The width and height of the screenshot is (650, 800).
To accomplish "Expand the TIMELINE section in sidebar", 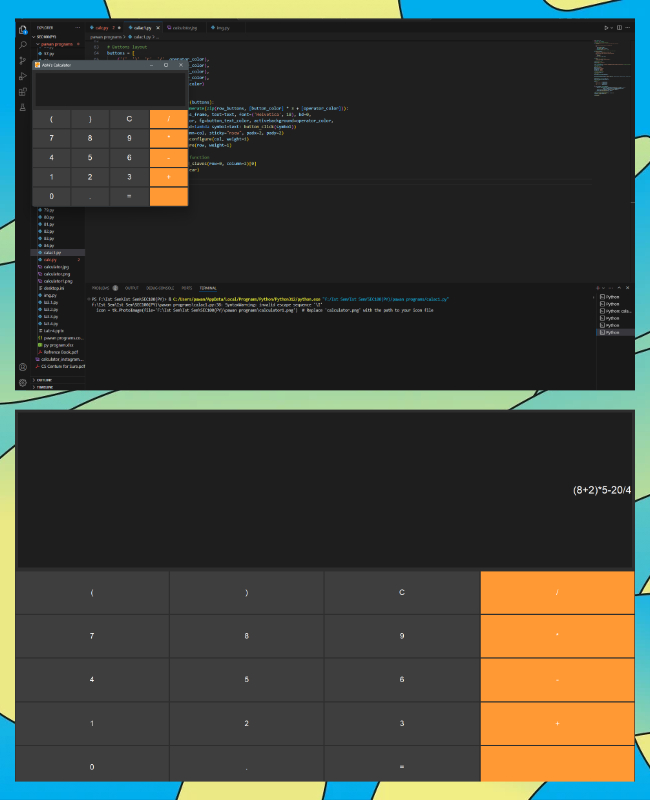I will click(44, 386).
